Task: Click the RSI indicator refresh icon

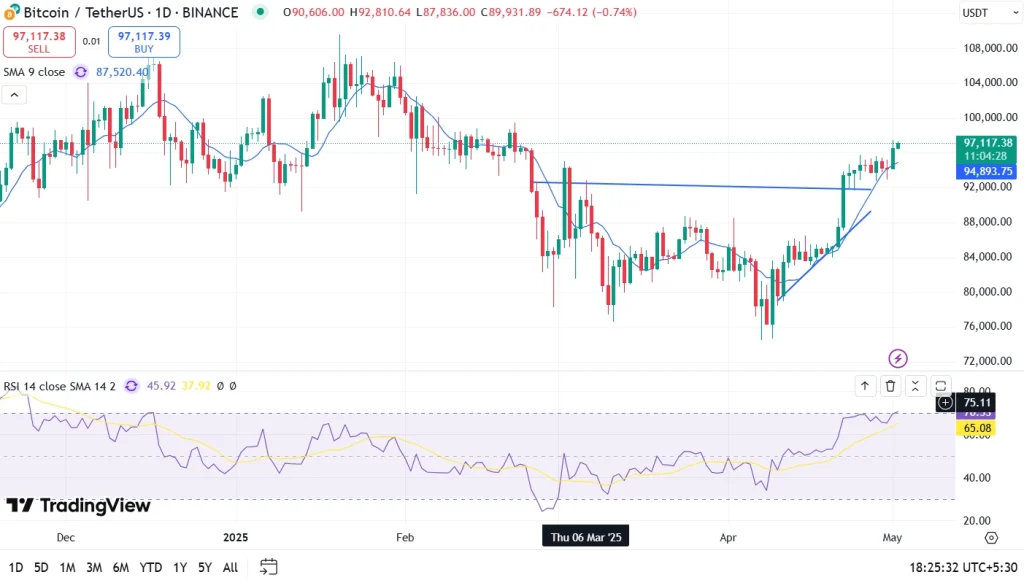Action: click(131, 386)
